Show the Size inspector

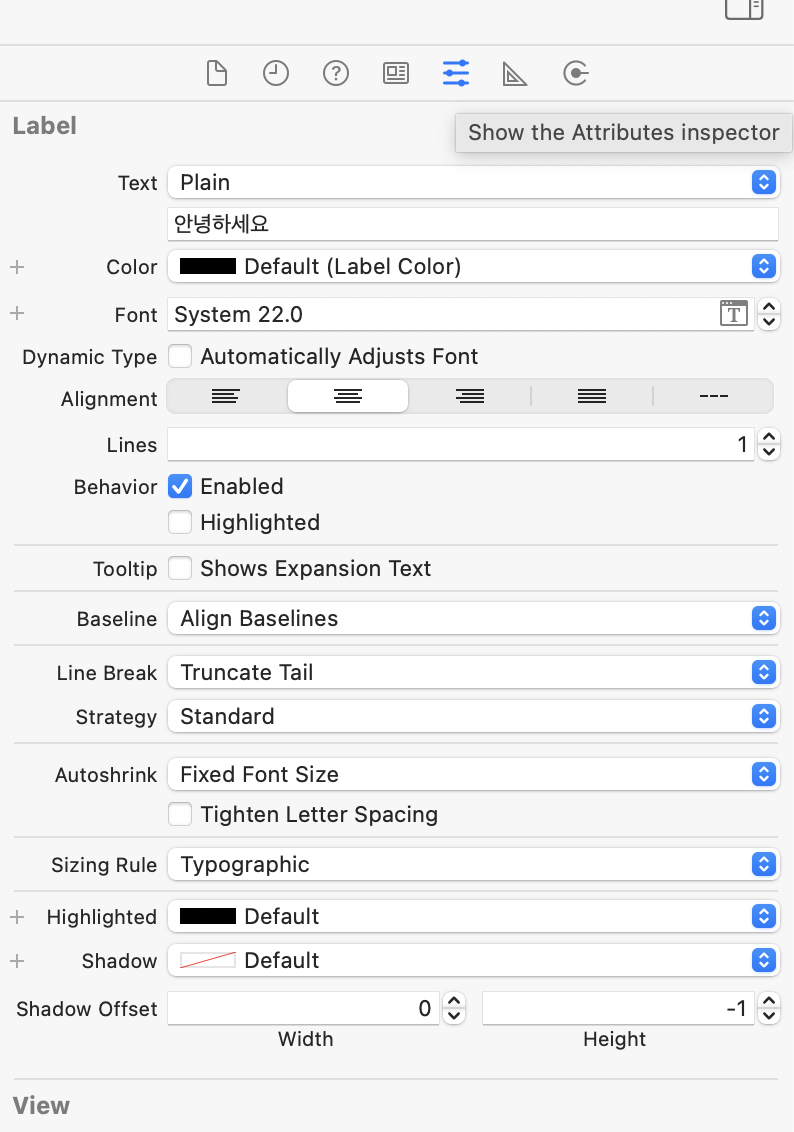pyautogui.click(x=515, y=73)
